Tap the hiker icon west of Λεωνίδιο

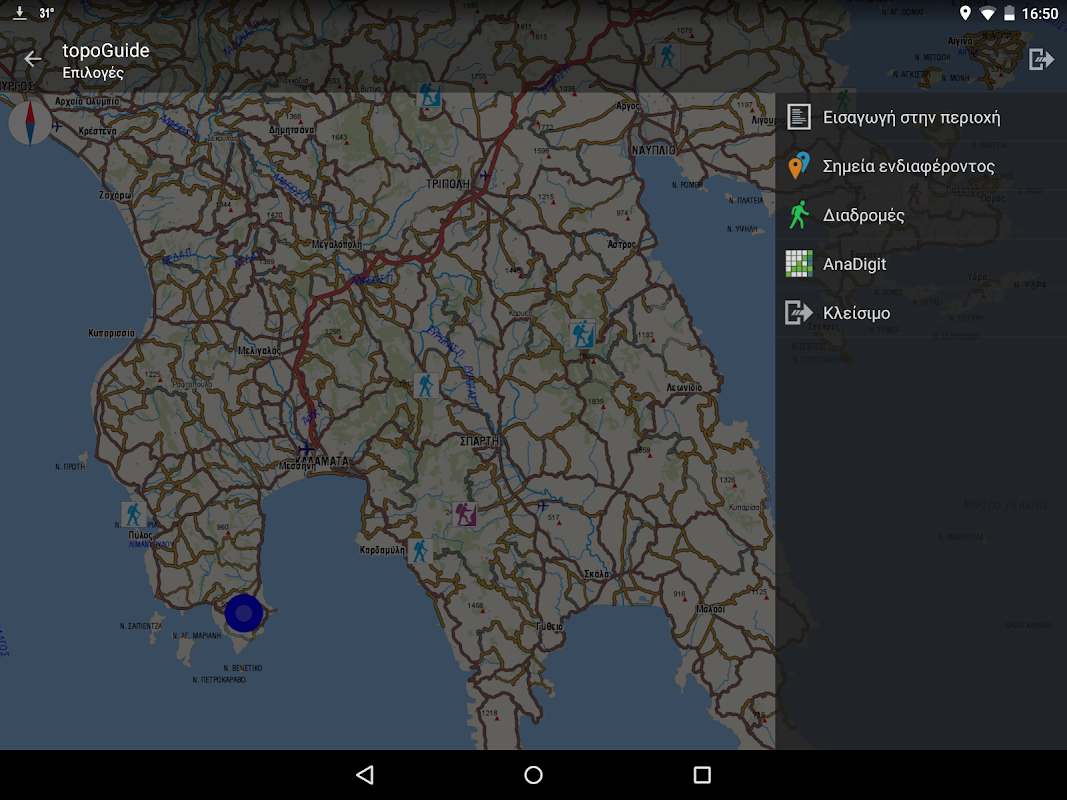tap(582, 334)
